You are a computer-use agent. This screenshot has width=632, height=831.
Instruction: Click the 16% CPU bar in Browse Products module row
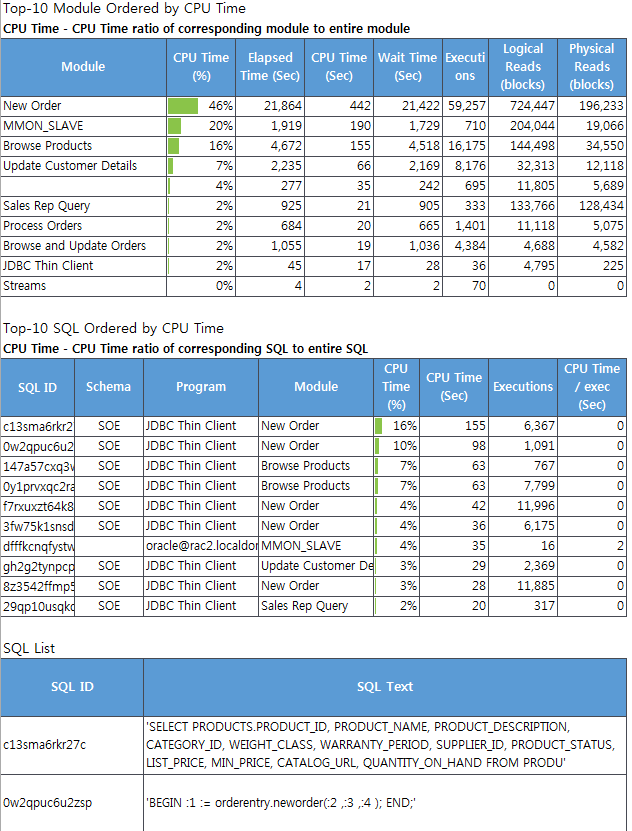(x=173, y=146)
